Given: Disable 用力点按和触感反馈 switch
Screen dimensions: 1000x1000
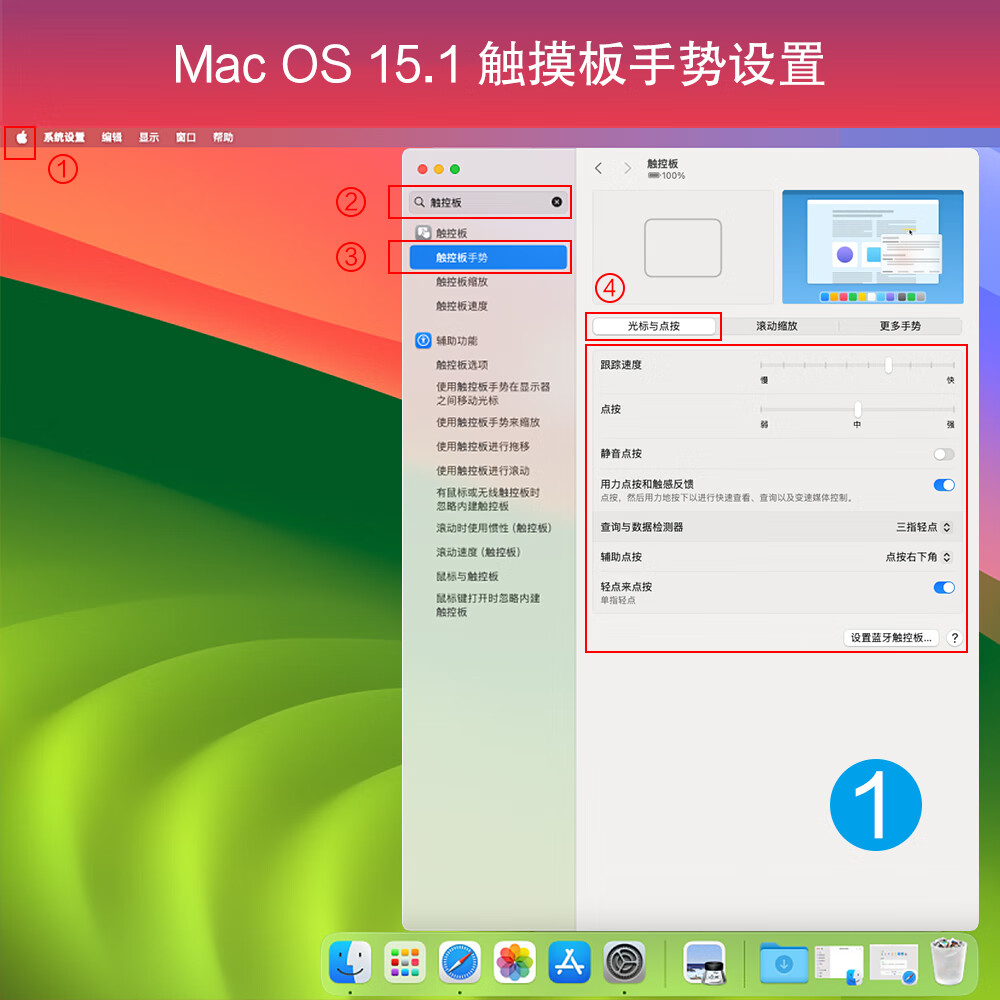Looking at the screenshot, I should click(944, 485).
